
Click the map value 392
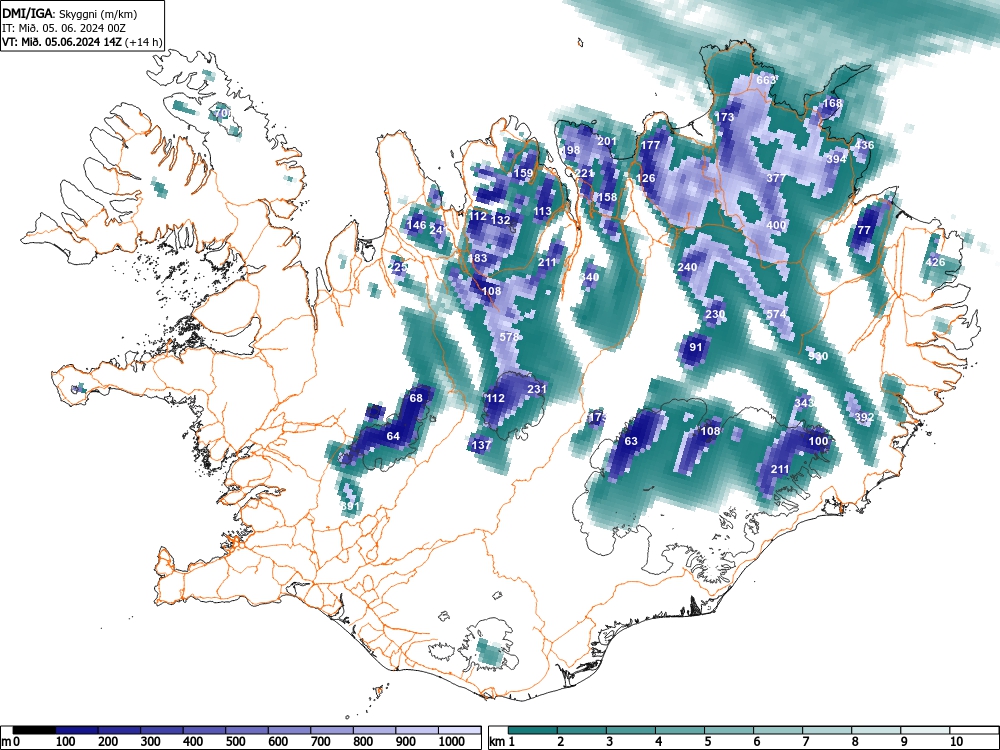point(864,417)
